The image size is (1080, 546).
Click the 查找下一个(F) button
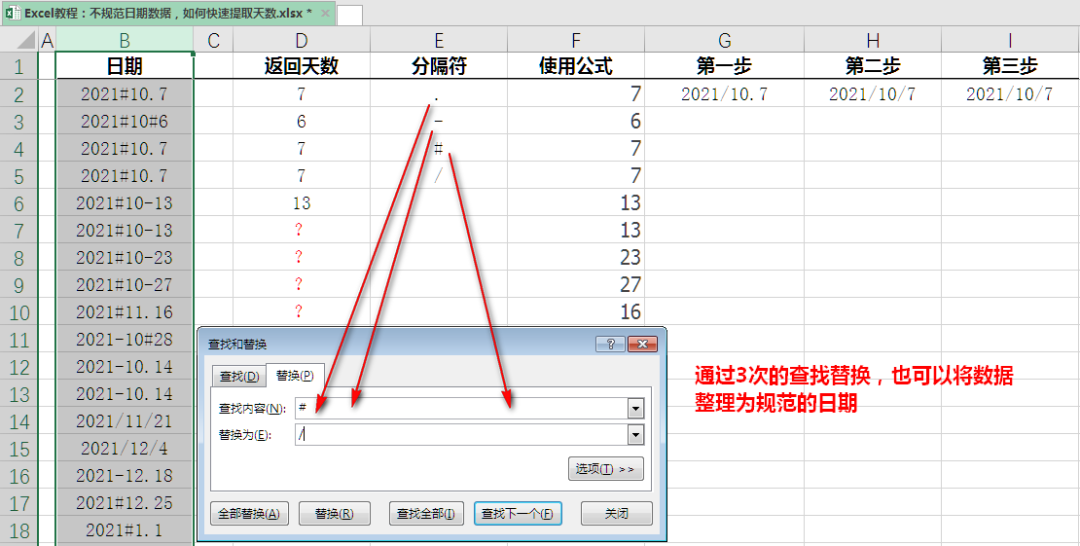517,513
